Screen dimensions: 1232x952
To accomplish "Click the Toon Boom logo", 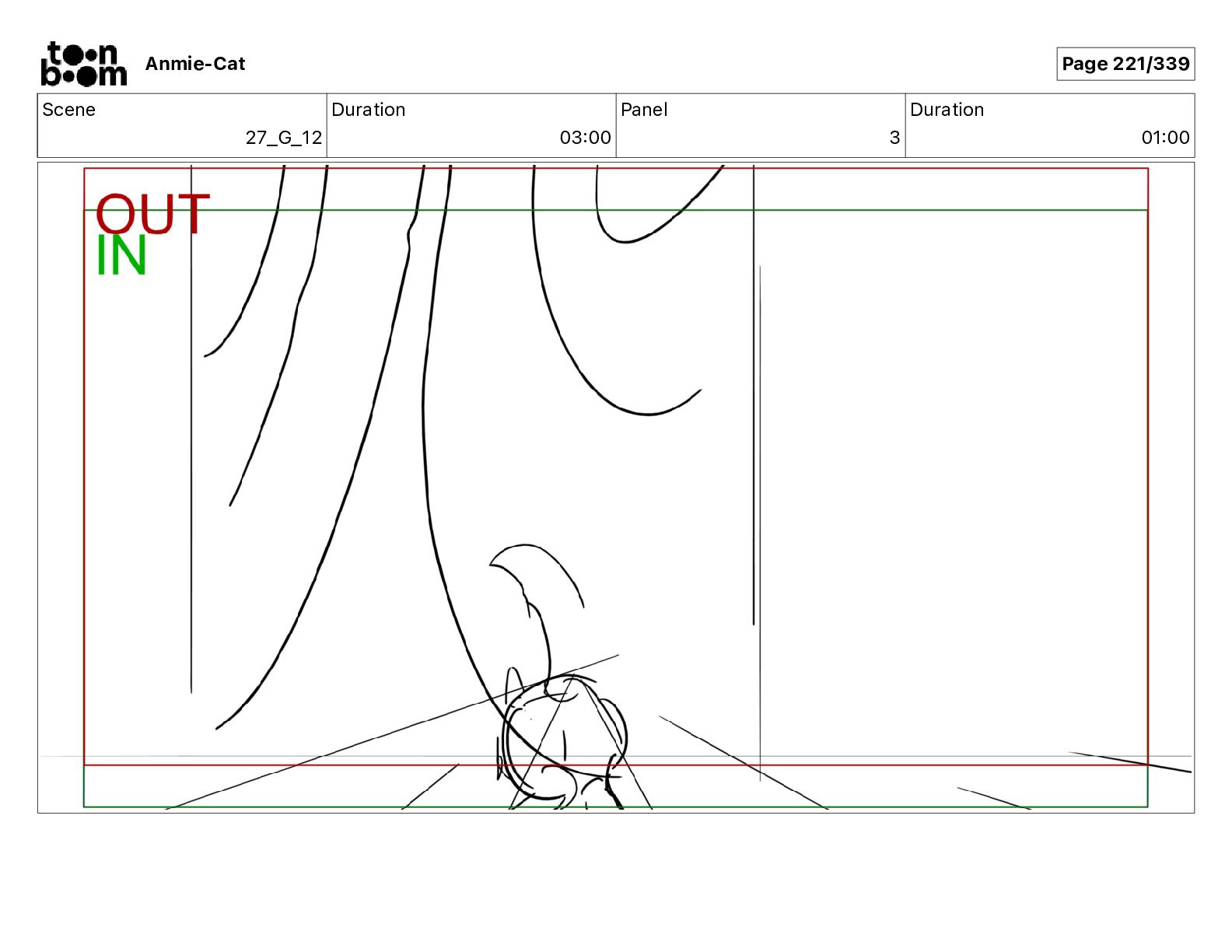I will tap(83, 64).
